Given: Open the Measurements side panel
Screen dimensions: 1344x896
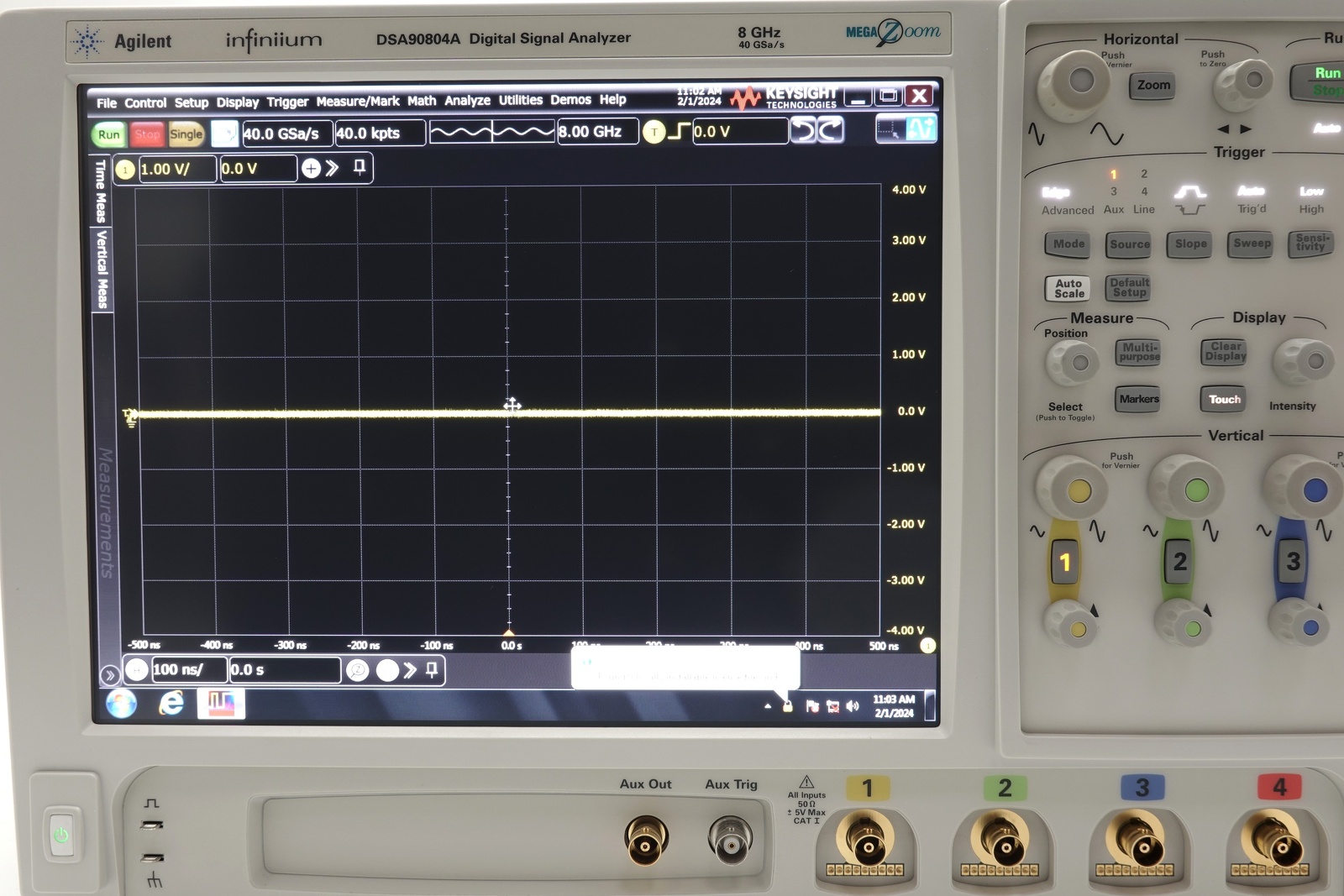Looking at the screenshot, I should coord(106,512).
